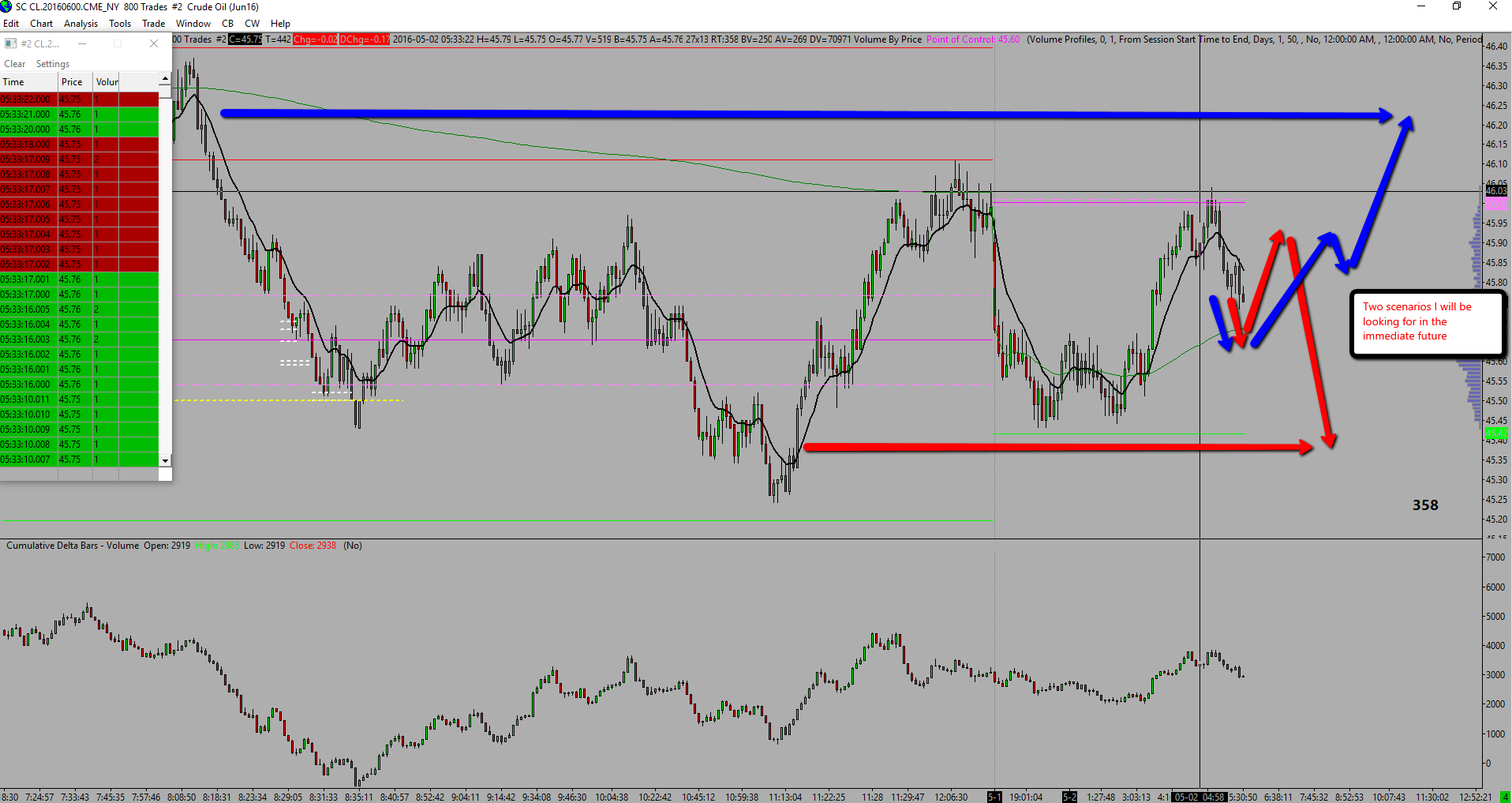Open Time and Sales Settings

53,64
